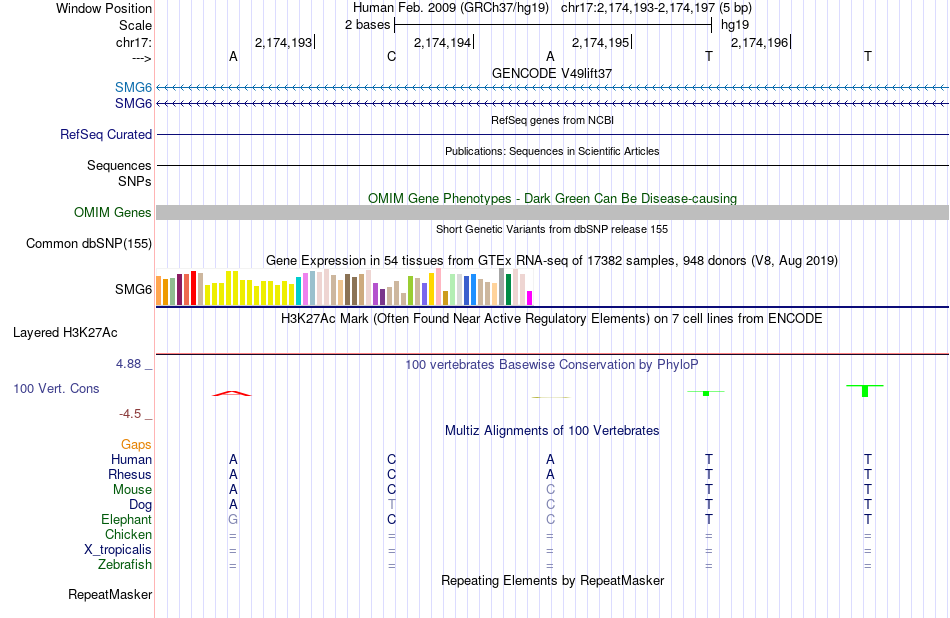Click the 'Human Feb. 2009 (GRCh37/hg19)' assembly text
The height and width of the screenshot is (618, 950).
451,8
